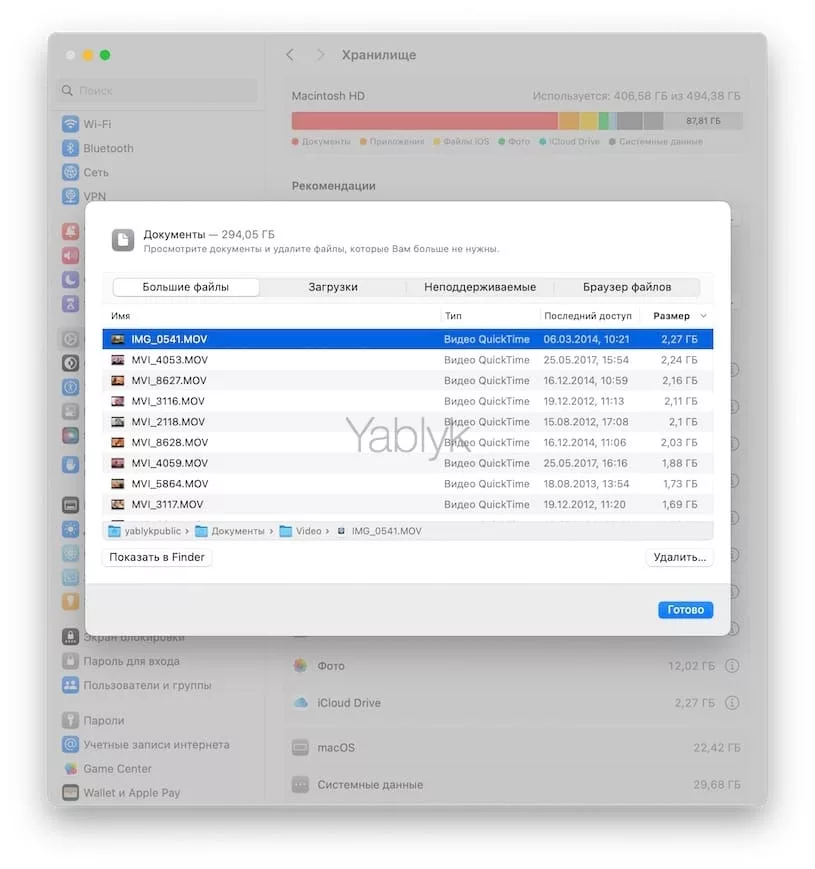Select the MVI_8627.MOV file row
Viewport: 815px width, 869px height.
pyautogui.click(x=407, y=381)
